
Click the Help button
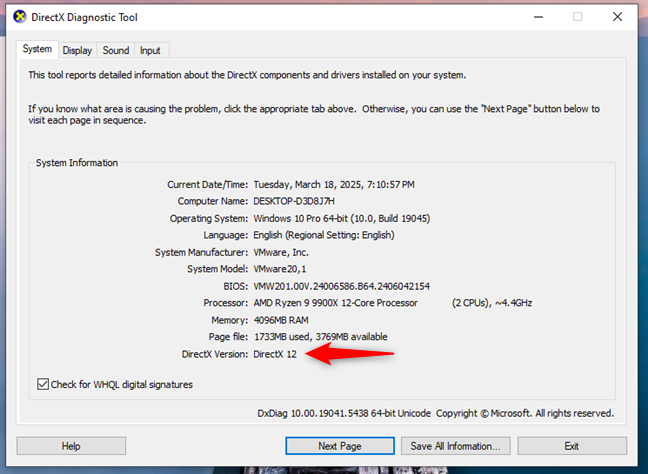(x=71, y=446)
